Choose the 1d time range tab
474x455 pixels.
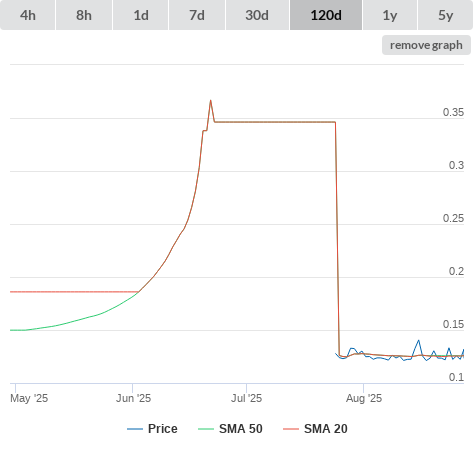(x=141, y=15)
